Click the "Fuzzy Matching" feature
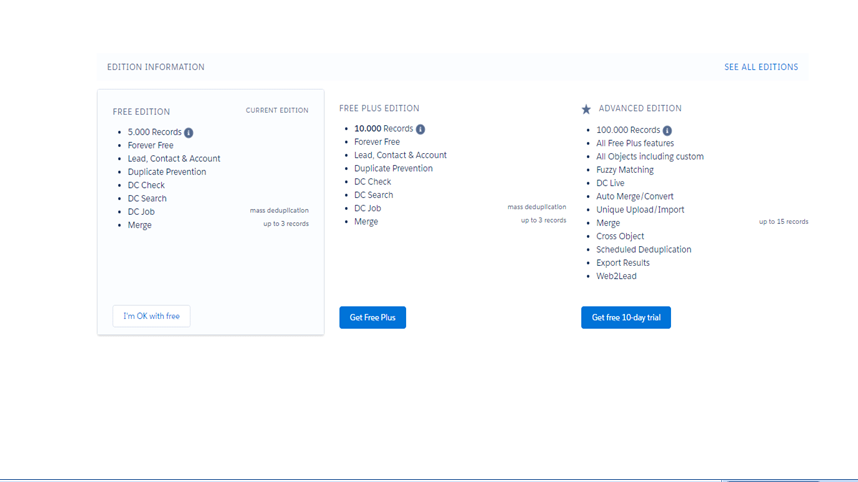 [625, 170]
